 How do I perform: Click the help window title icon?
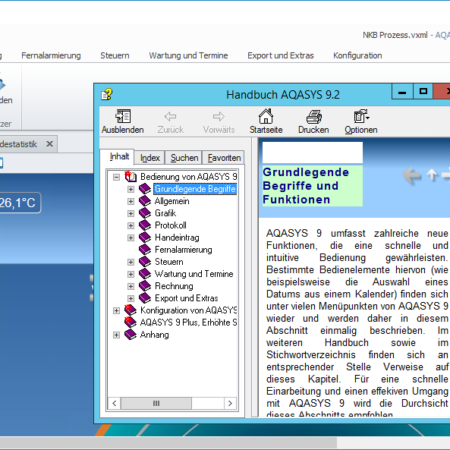[107, 95]
